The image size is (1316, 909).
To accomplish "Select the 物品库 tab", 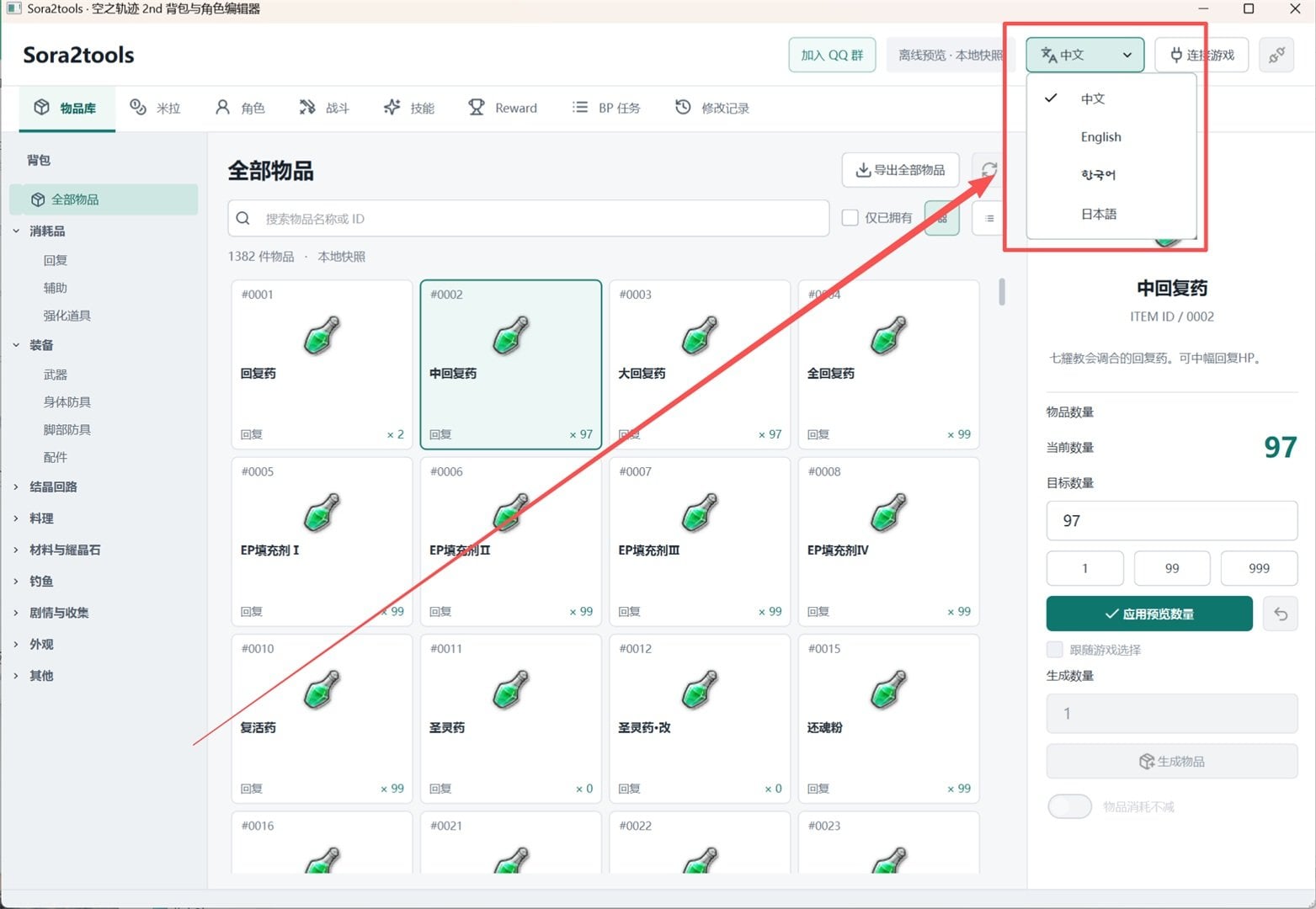I will [66, 108].
